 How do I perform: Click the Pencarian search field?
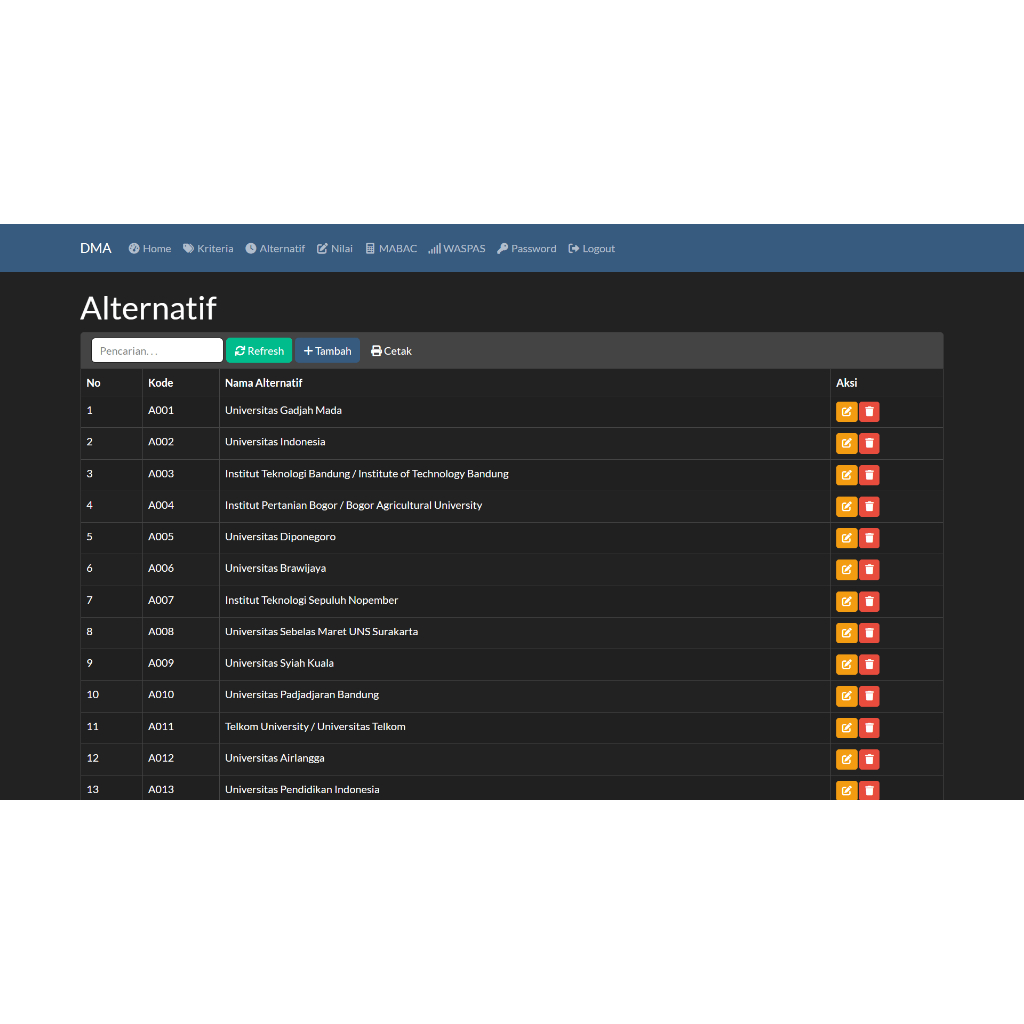[x=156, y=350]
